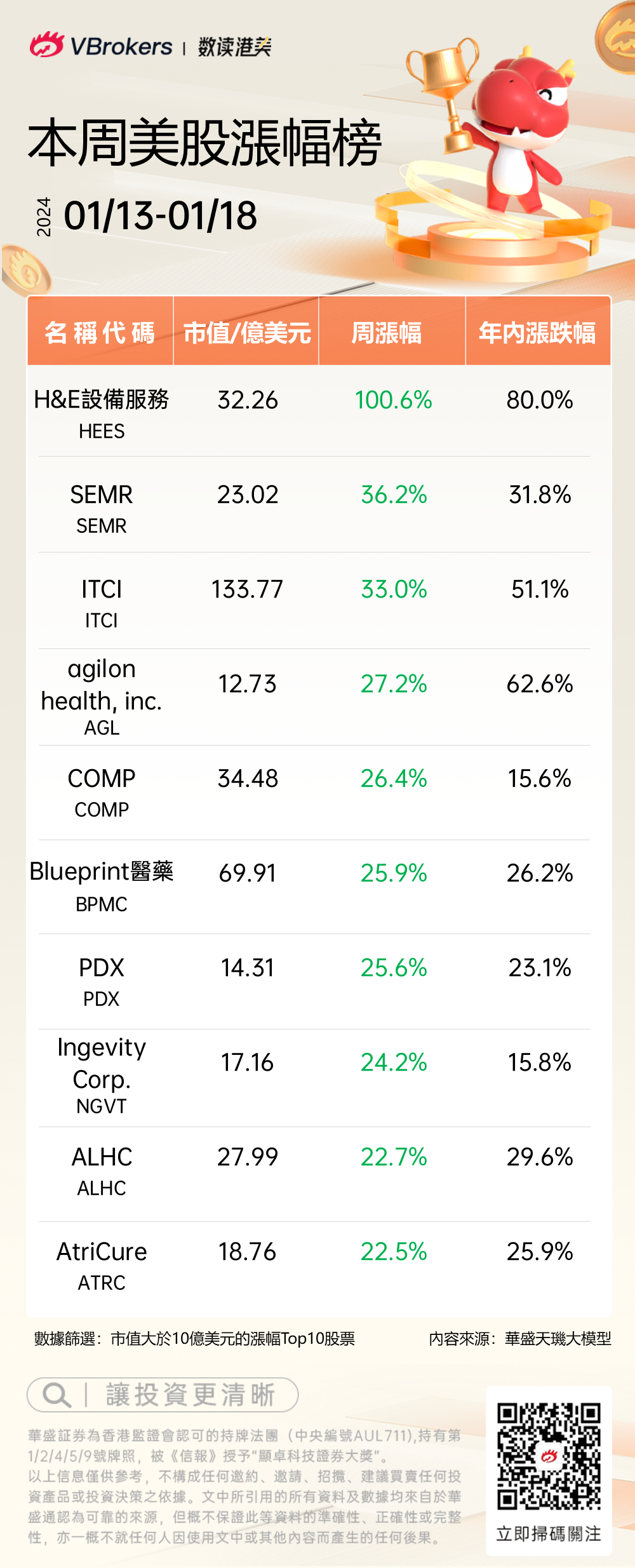Click the 讓投資更清晰 search field
635x1568 pixels.
point(189,1395)
